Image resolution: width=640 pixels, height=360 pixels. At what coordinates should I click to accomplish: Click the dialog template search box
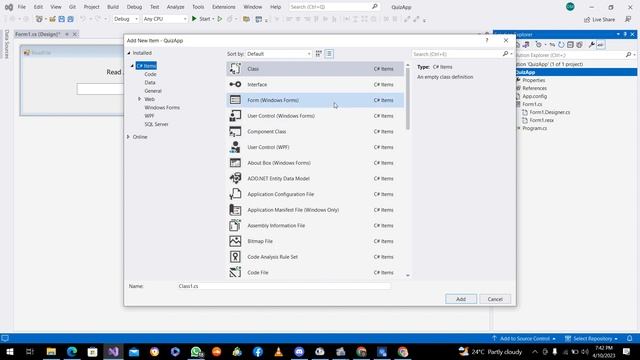tap(457, 54)
